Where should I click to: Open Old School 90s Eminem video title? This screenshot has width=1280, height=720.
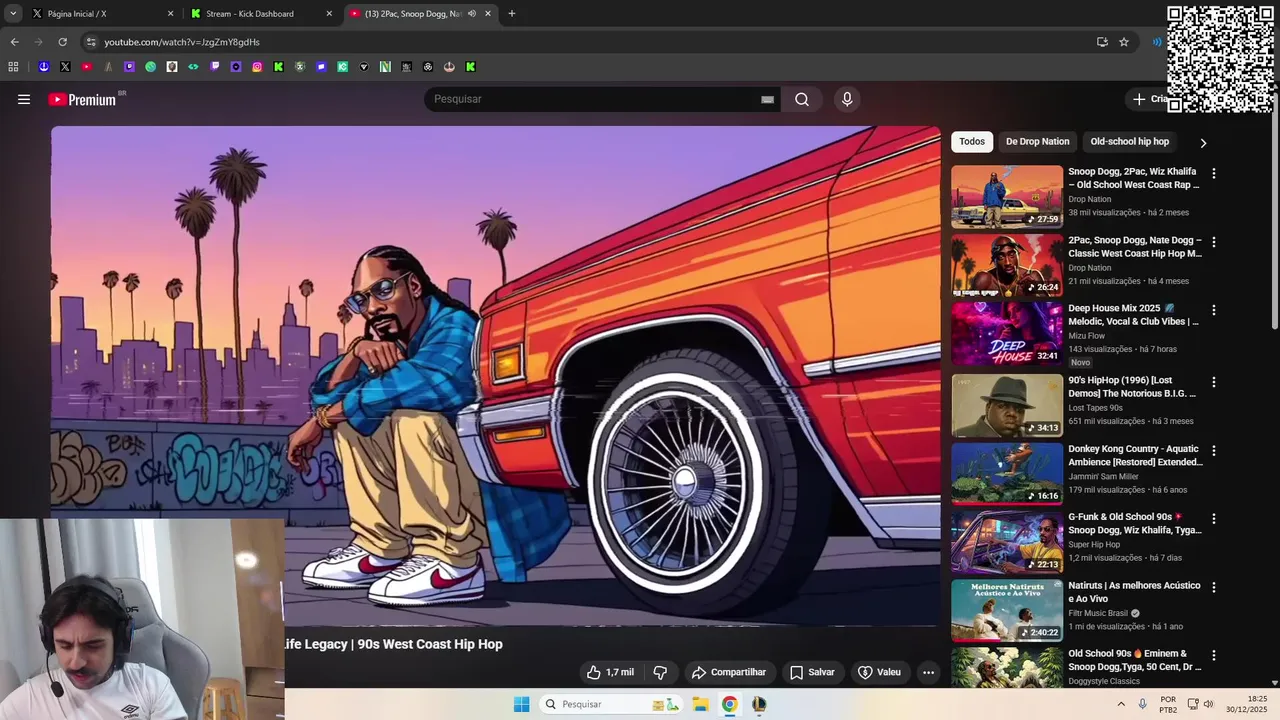1135,660
